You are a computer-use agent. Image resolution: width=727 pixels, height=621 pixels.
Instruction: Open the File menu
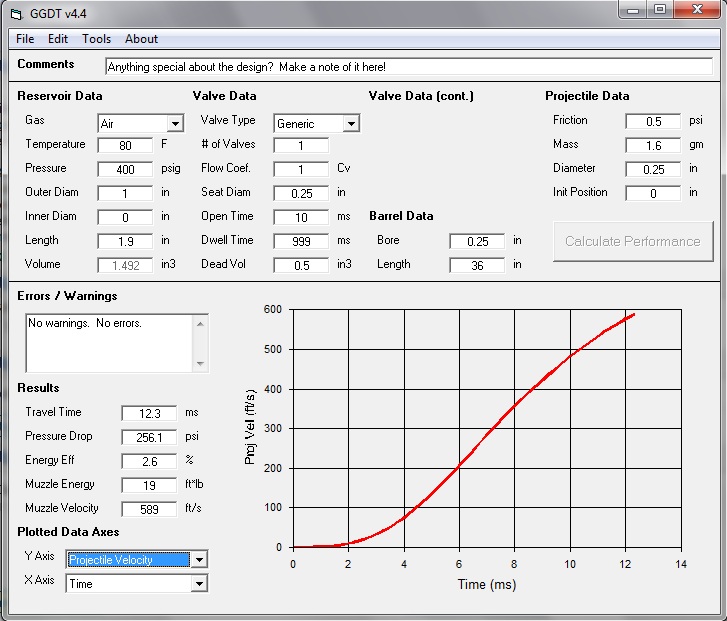point(25,39)
